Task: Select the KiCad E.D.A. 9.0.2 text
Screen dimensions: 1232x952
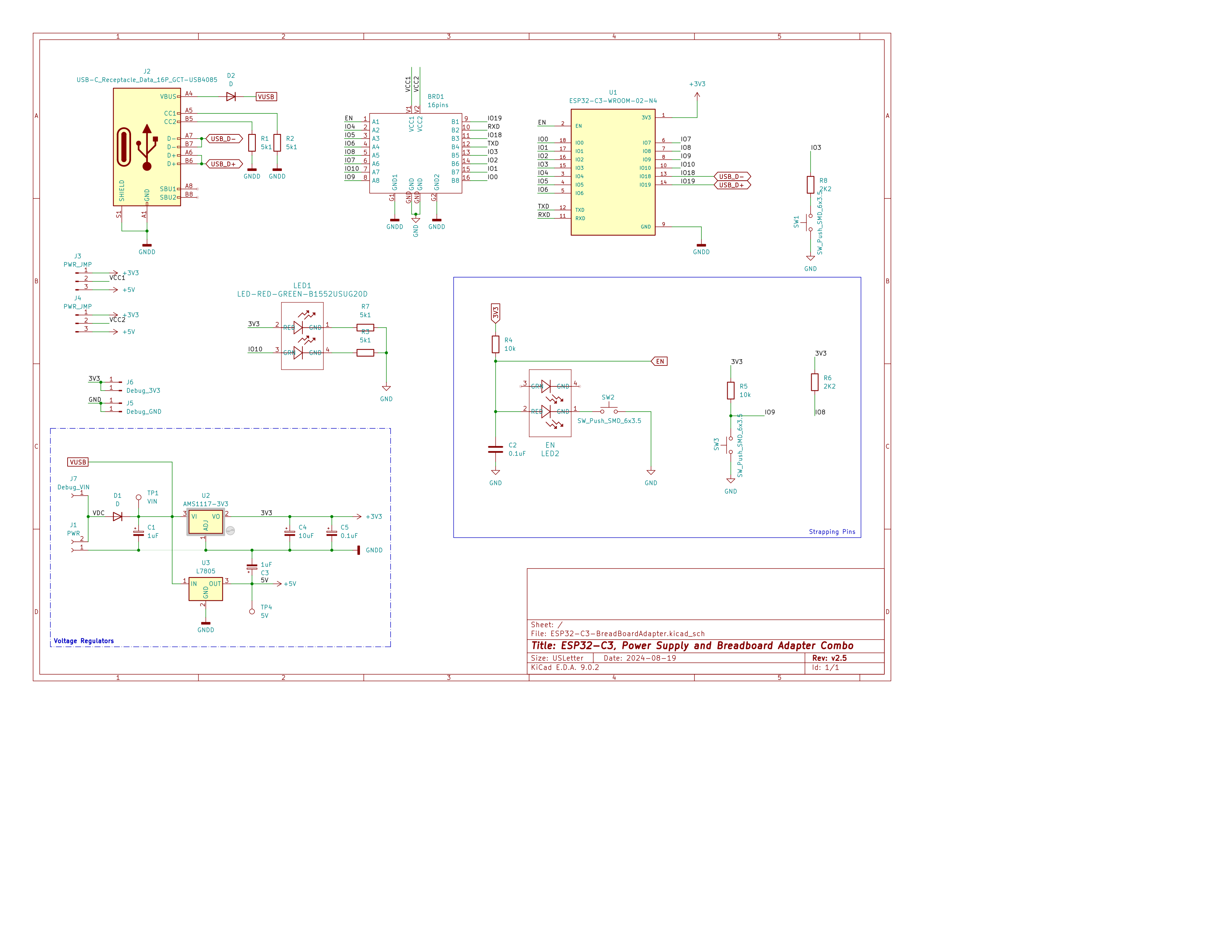Action: tap(564, 667)
